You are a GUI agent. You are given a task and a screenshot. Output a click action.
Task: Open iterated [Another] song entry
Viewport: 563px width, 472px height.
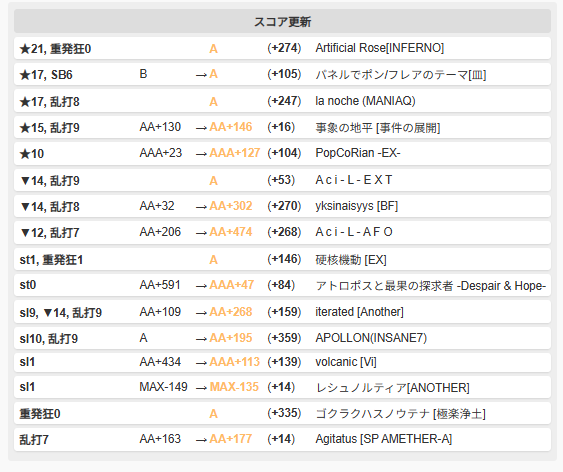[359, 312]
